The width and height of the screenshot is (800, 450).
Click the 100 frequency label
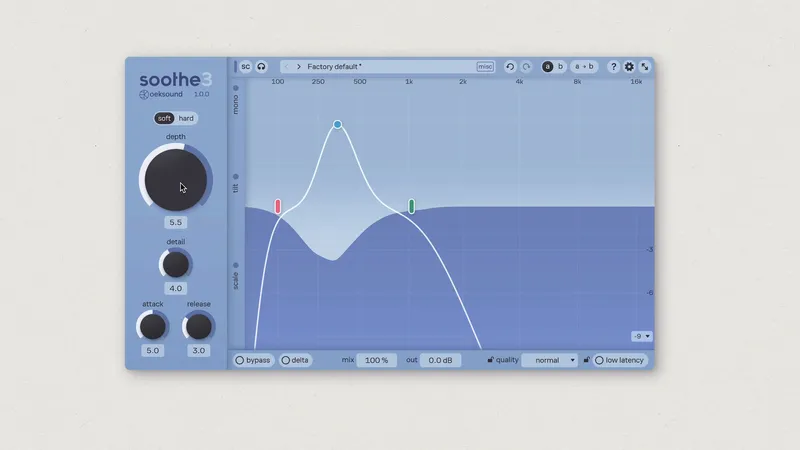click(278, 82)
